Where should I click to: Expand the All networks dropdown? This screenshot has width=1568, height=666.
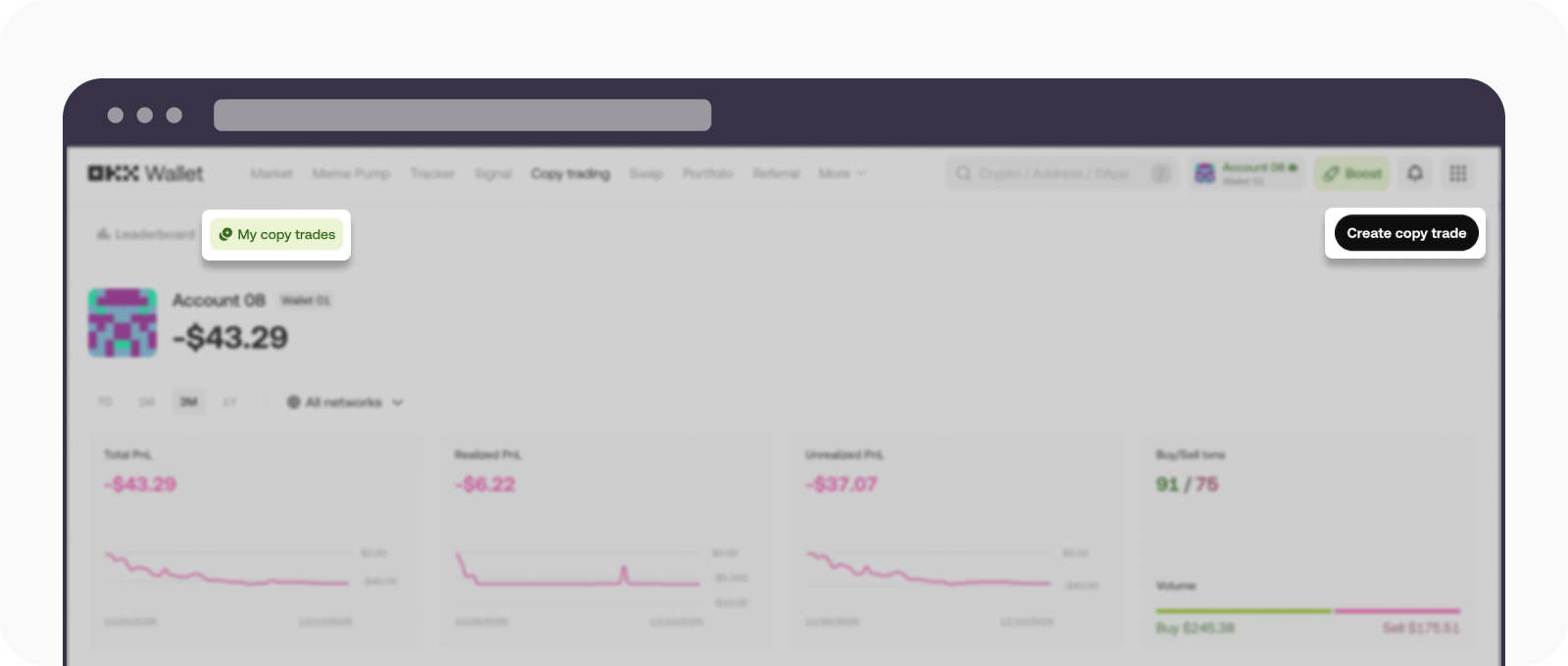click(x=345, y=403)
